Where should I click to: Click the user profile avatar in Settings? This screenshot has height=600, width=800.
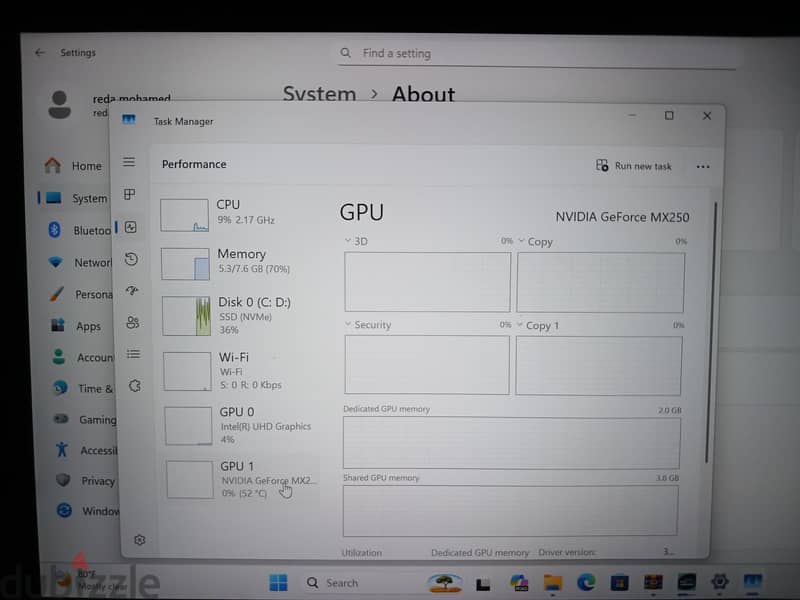pyautogui.click(x=60, y=105)
